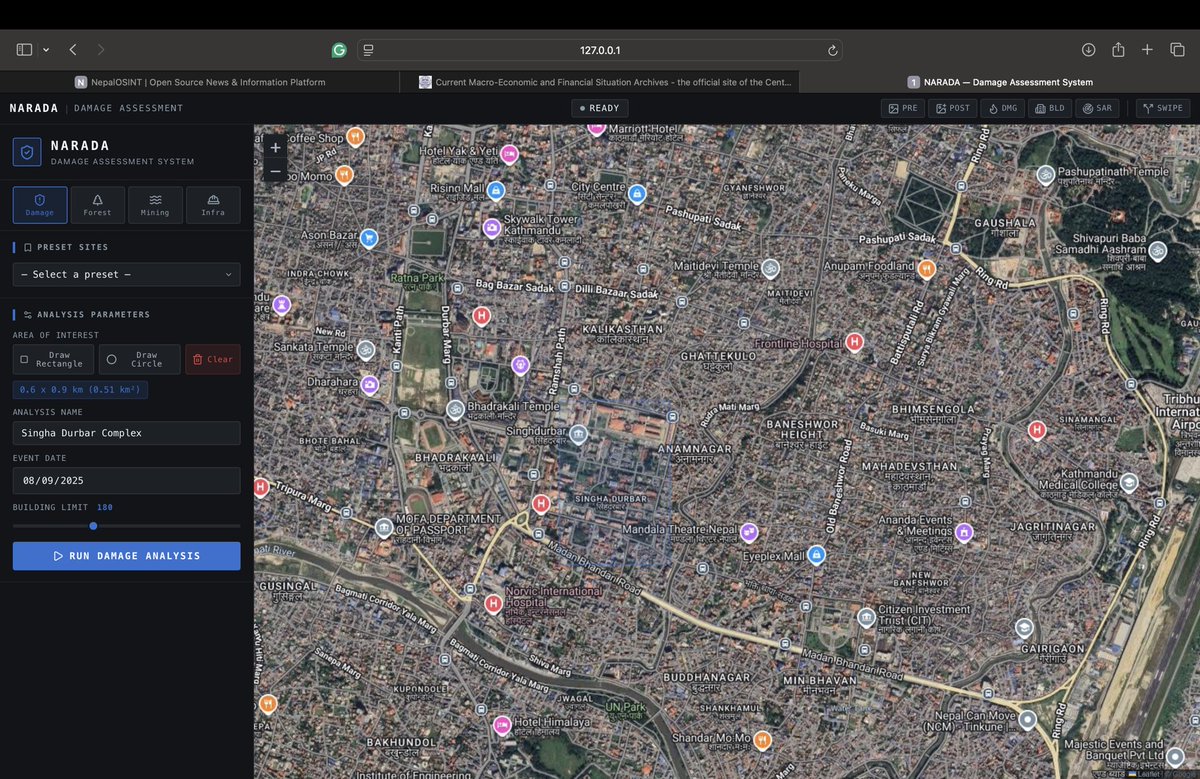1200x779 pixels.
Task: Select Hotel Yak & Yeti lodging marker
Action: coord(509,154)
